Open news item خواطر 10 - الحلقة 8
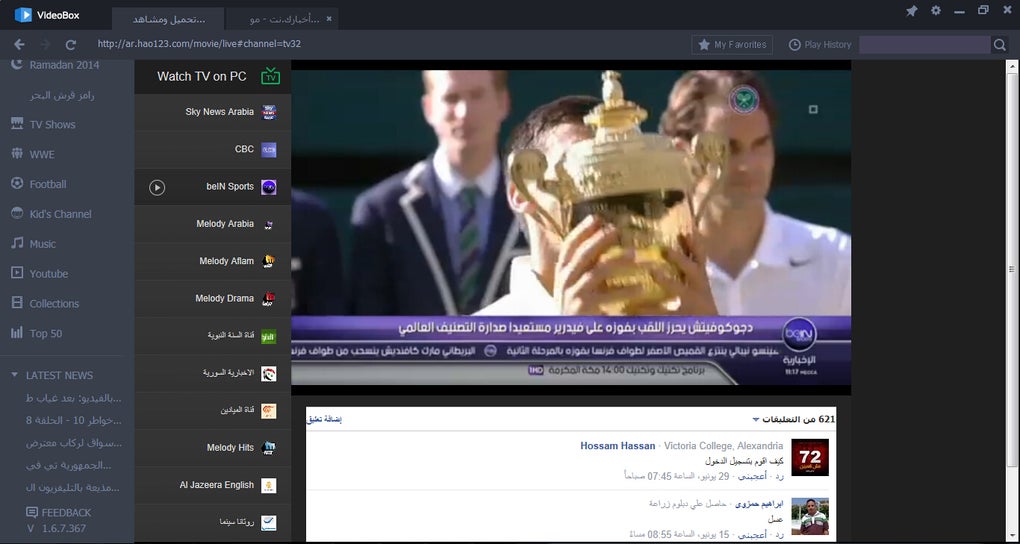 pyautogui.click(x=74, y=420)
